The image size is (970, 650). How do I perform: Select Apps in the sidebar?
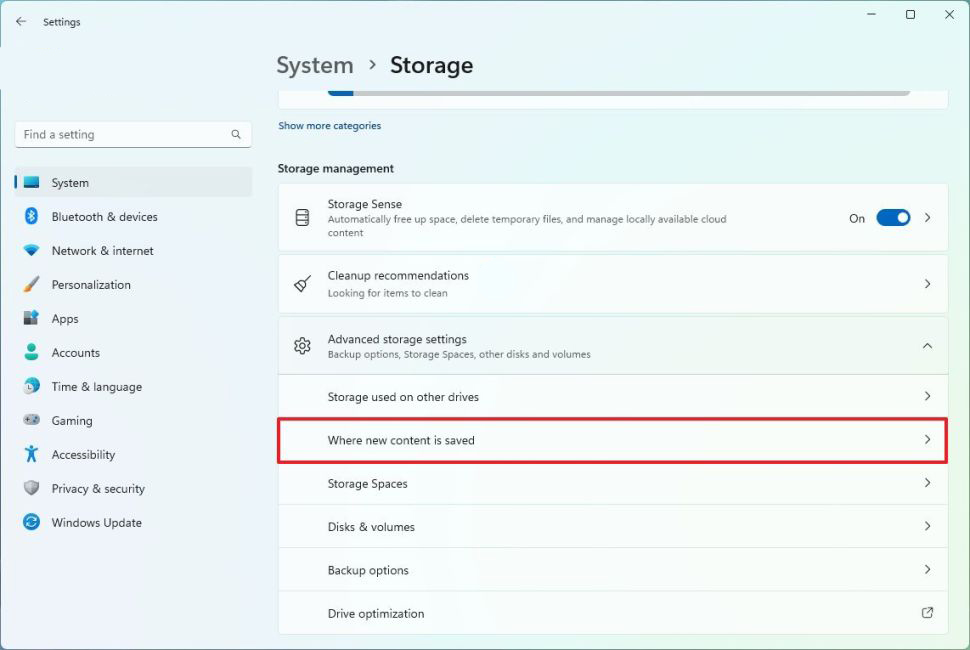[65, 319]
